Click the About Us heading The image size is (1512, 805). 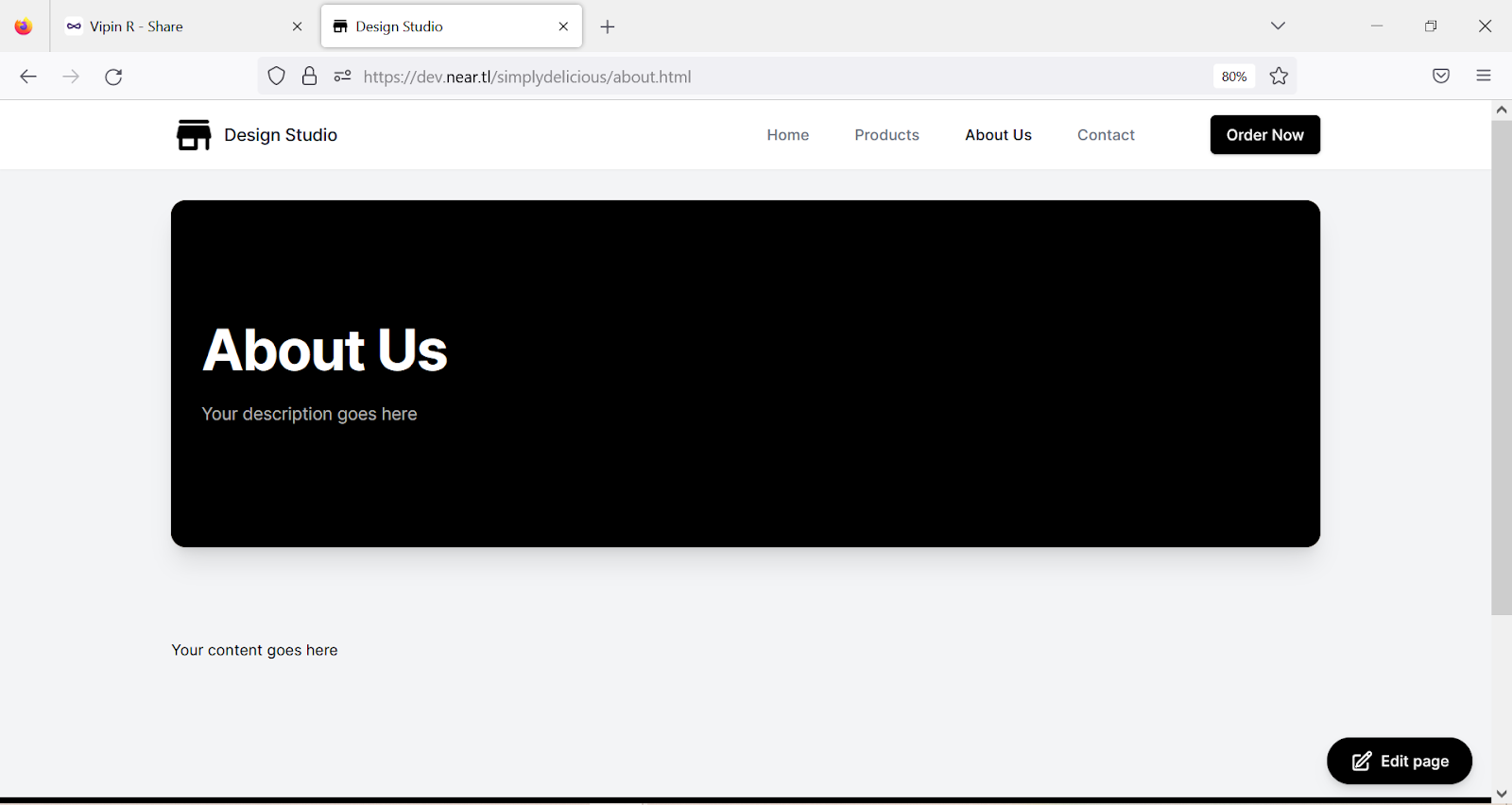tap(325, 351)
